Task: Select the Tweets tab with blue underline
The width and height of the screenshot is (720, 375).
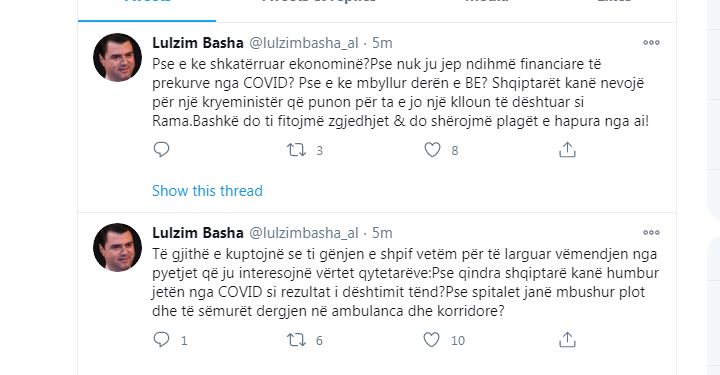Action: click(x=147, y=5)
